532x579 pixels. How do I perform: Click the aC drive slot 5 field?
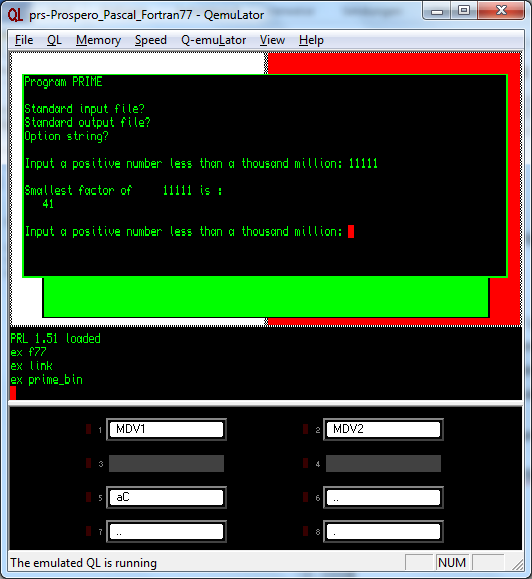(166, 497)
